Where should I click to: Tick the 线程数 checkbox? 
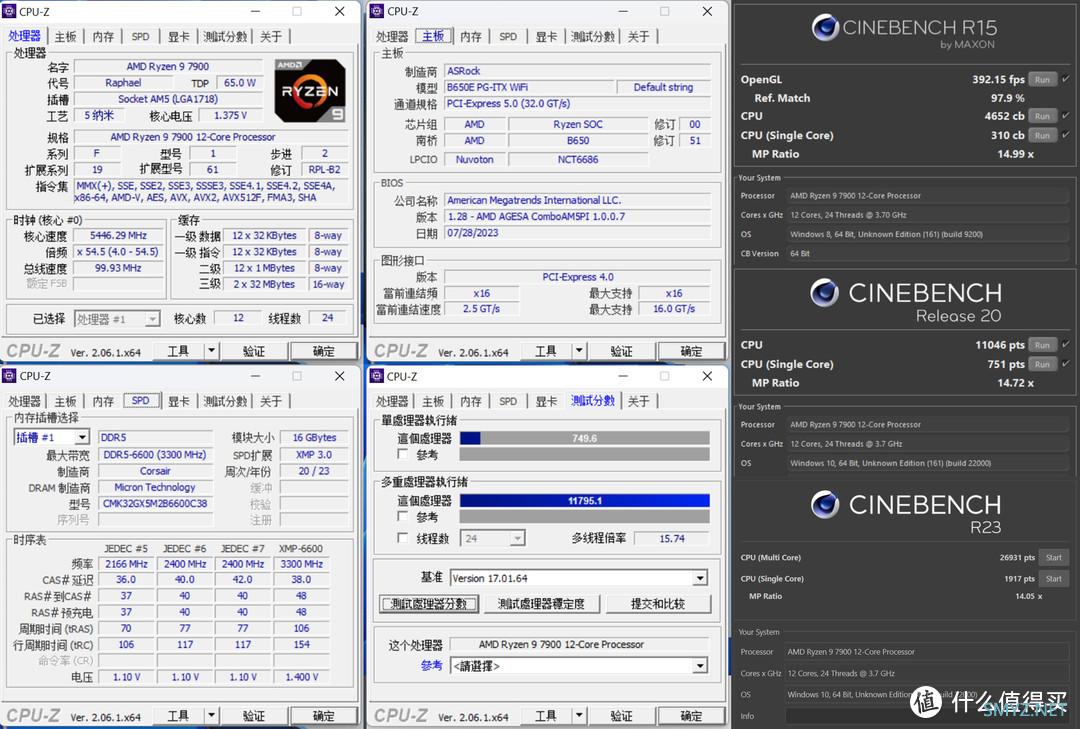click(x=403, y=537)
